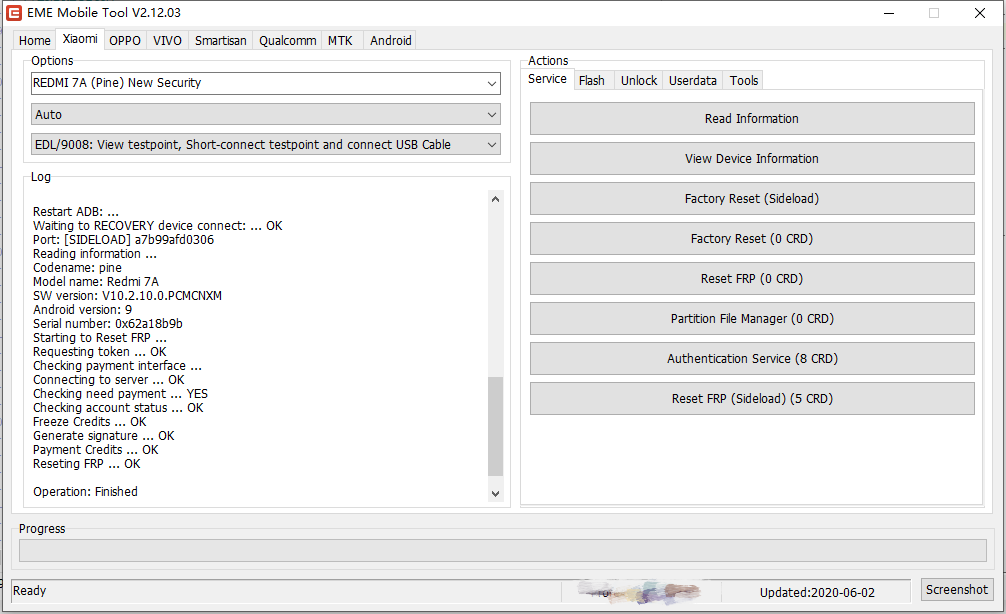This screenshot has width=1006, height=614.
Task: Click 'Android version: 9' log line
Action: click(x=83, y=310)
